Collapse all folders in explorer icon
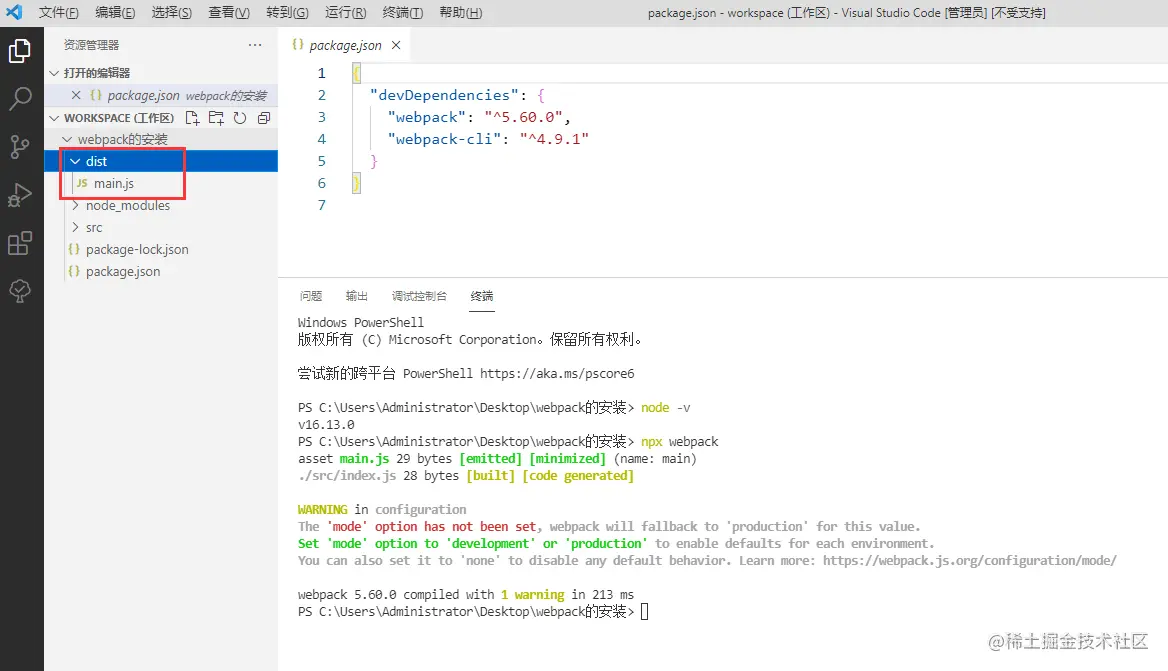The image size is (1168, 671). point(264,118)
